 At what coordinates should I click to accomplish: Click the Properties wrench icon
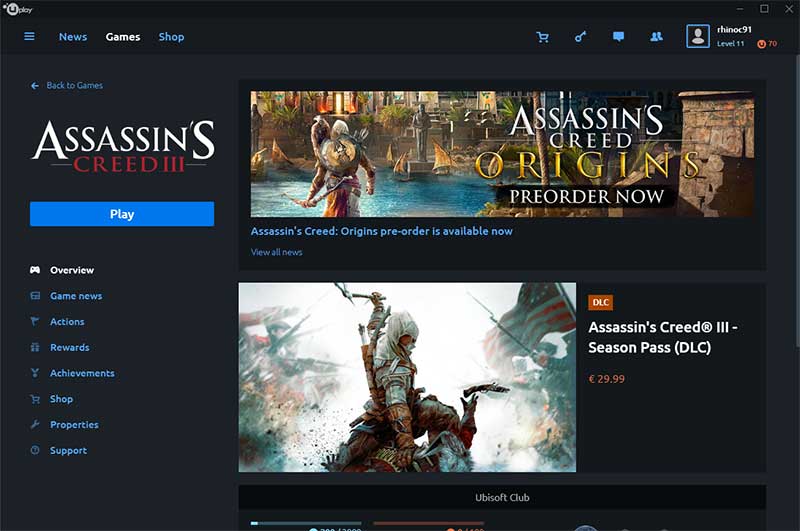point(35,424)
